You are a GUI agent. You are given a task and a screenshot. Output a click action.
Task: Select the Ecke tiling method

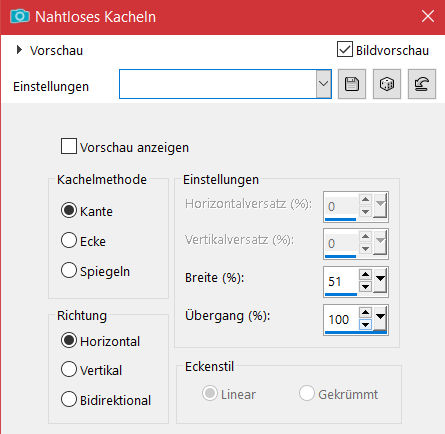pos(69,240)
